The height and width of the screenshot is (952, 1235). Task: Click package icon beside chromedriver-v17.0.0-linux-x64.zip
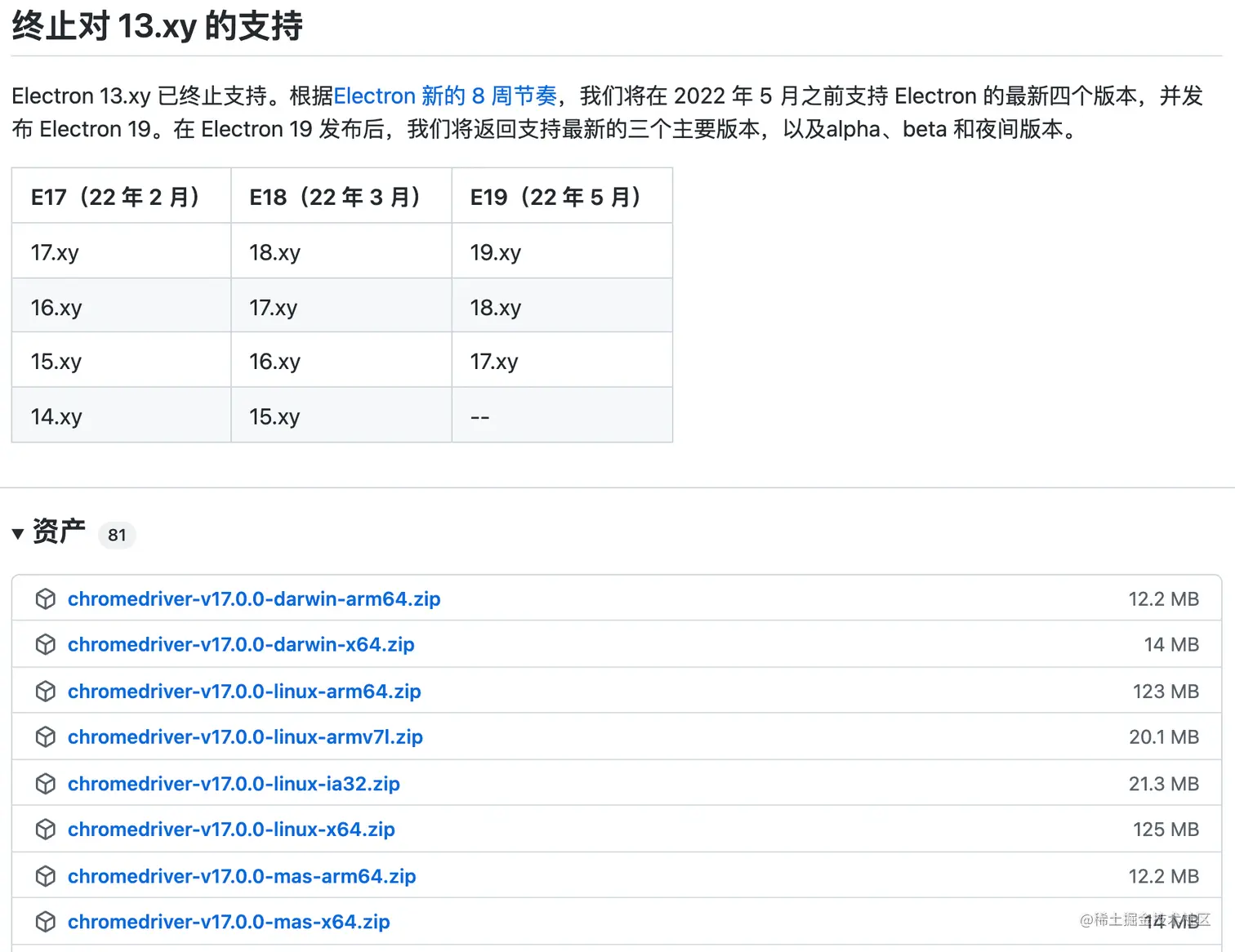pos(46,829)
